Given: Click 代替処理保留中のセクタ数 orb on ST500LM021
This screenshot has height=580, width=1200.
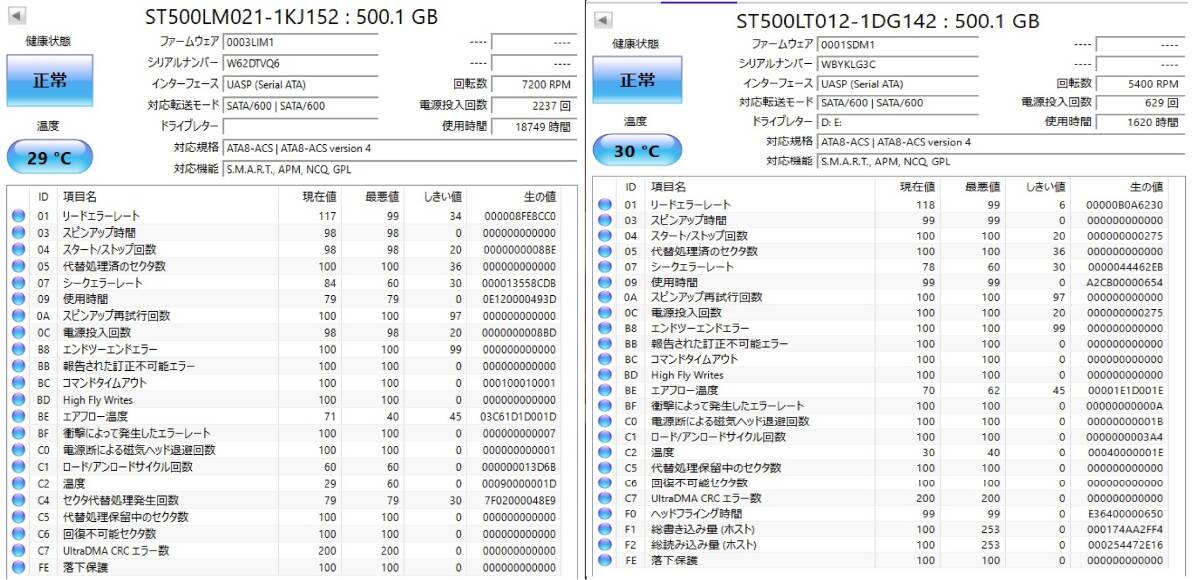Looking at the screenshot, I should pyautogui.click(x=18, y=517).
